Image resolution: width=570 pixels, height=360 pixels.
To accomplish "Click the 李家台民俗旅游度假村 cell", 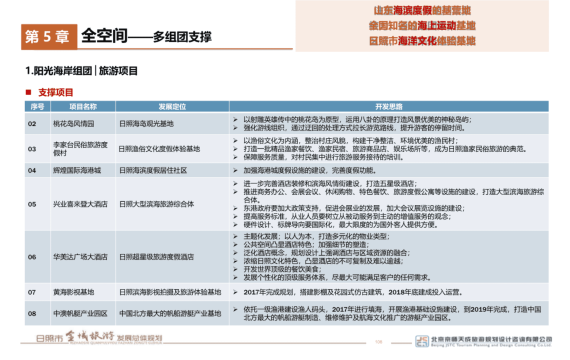I will [x=83, y=149].
